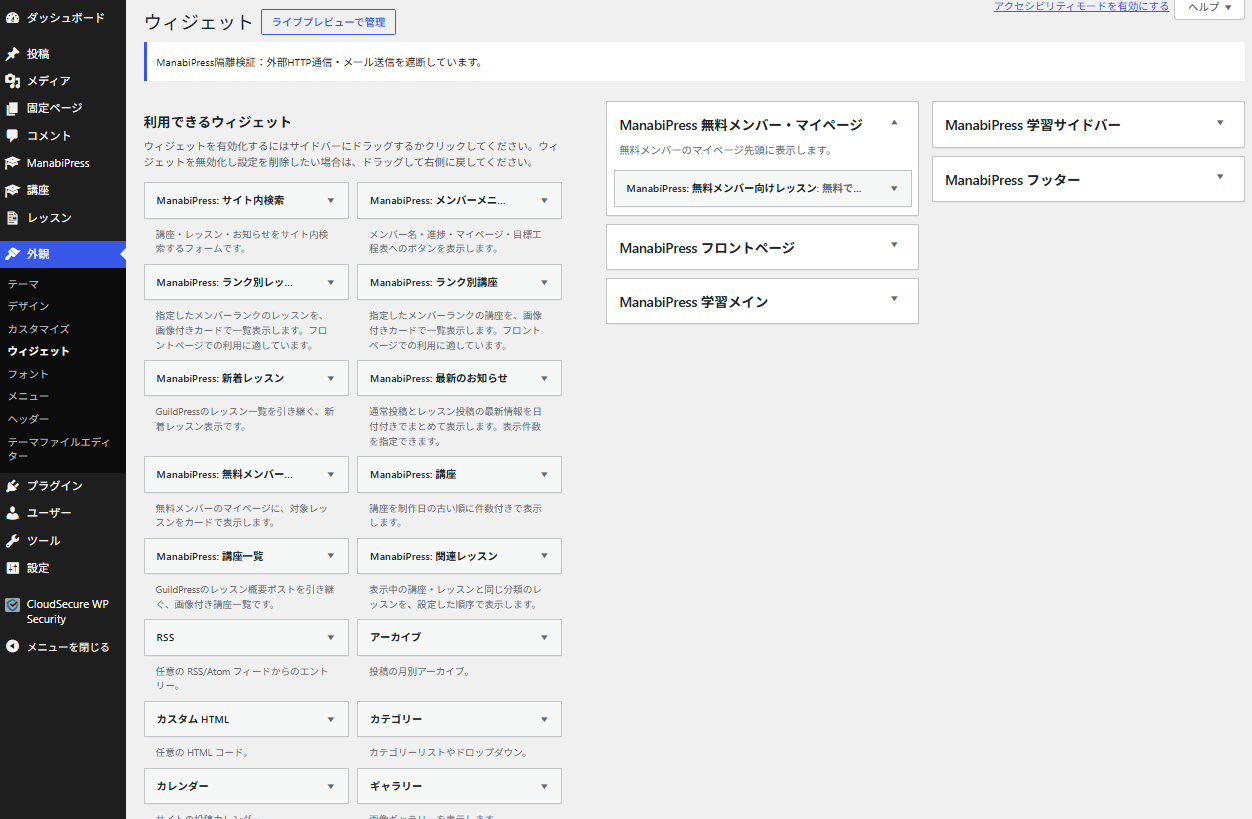
Task: Expand the 講座 widget arrow
Action: click(x=544, y=474)
